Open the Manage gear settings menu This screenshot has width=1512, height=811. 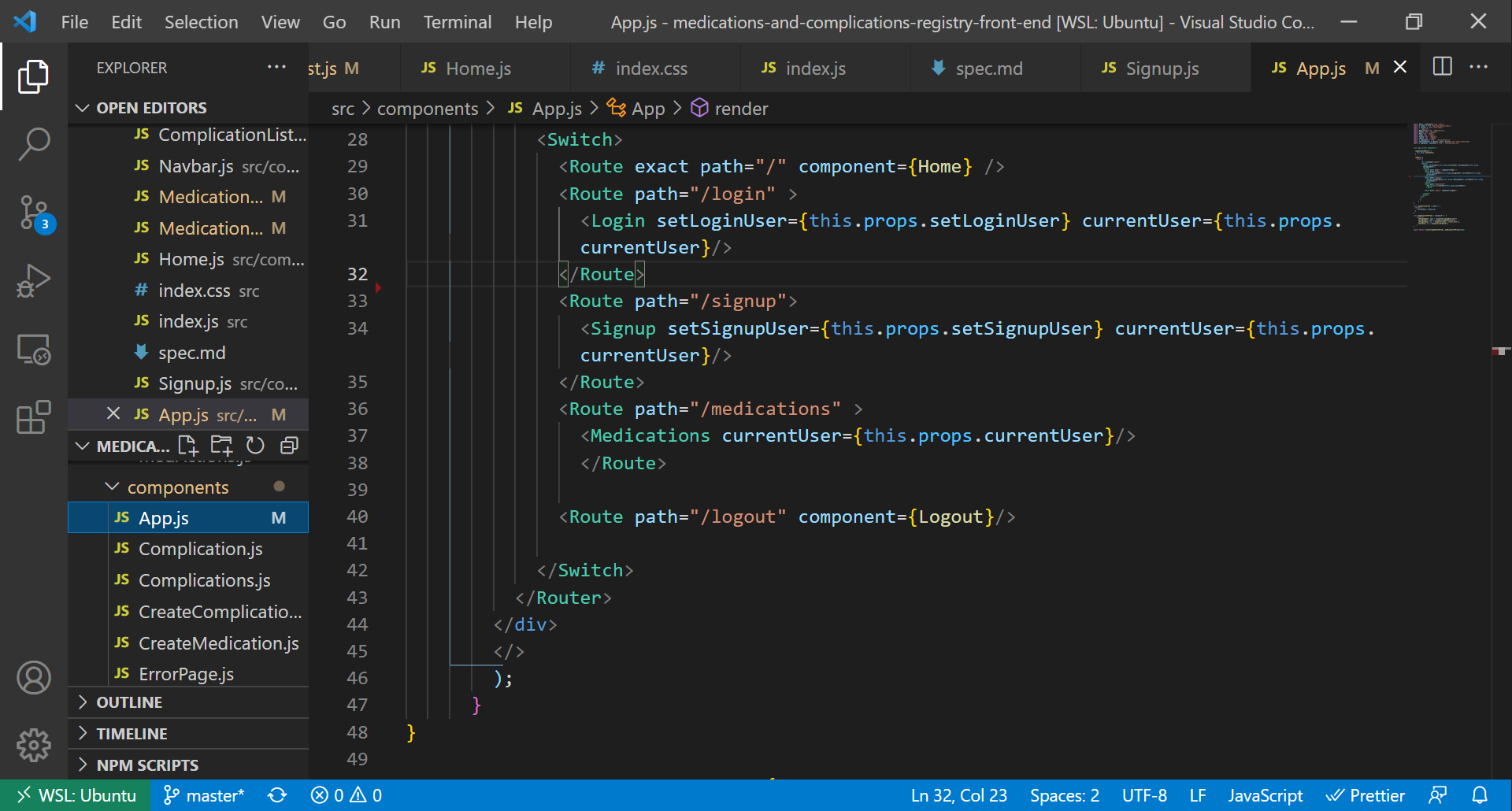[34, 744]
